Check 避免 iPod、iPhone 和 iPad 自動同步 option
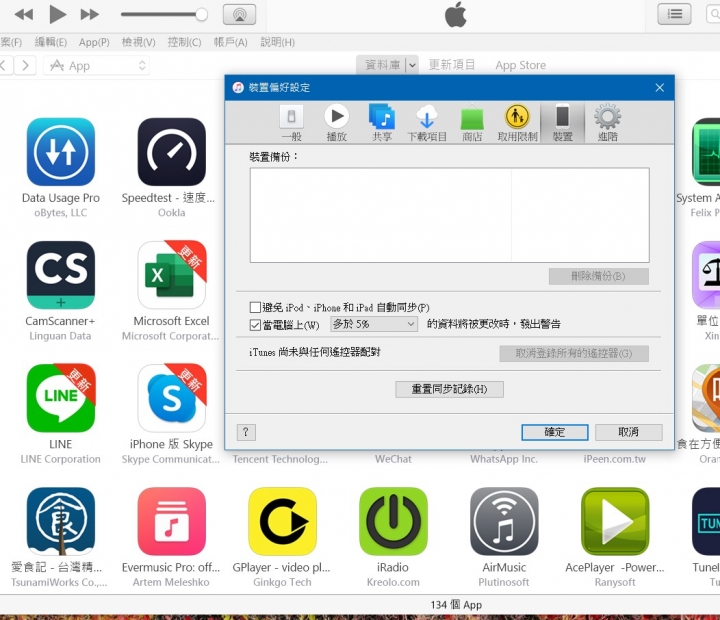 [x=255, y=307]
